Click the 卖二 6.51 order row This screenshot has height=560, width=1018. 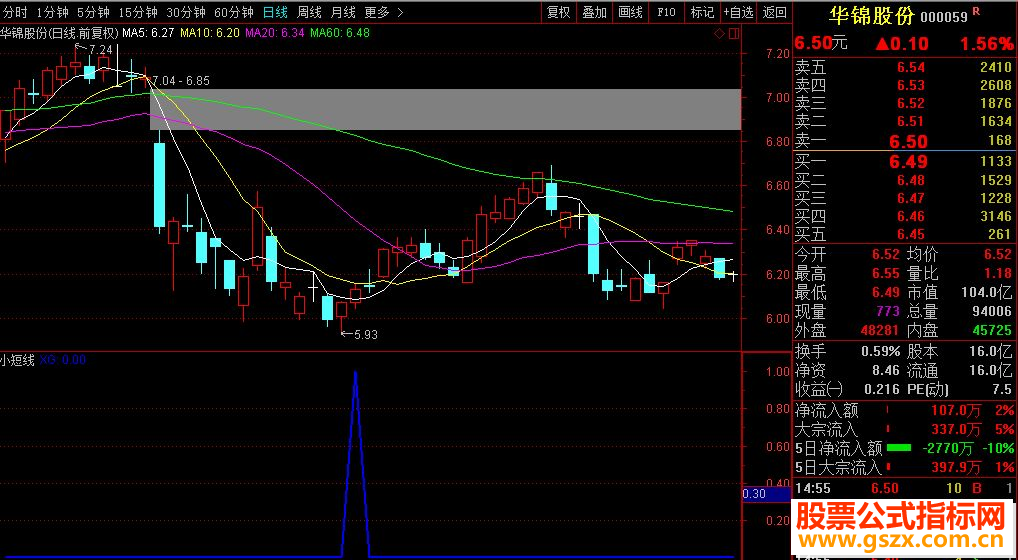point(904,121)
